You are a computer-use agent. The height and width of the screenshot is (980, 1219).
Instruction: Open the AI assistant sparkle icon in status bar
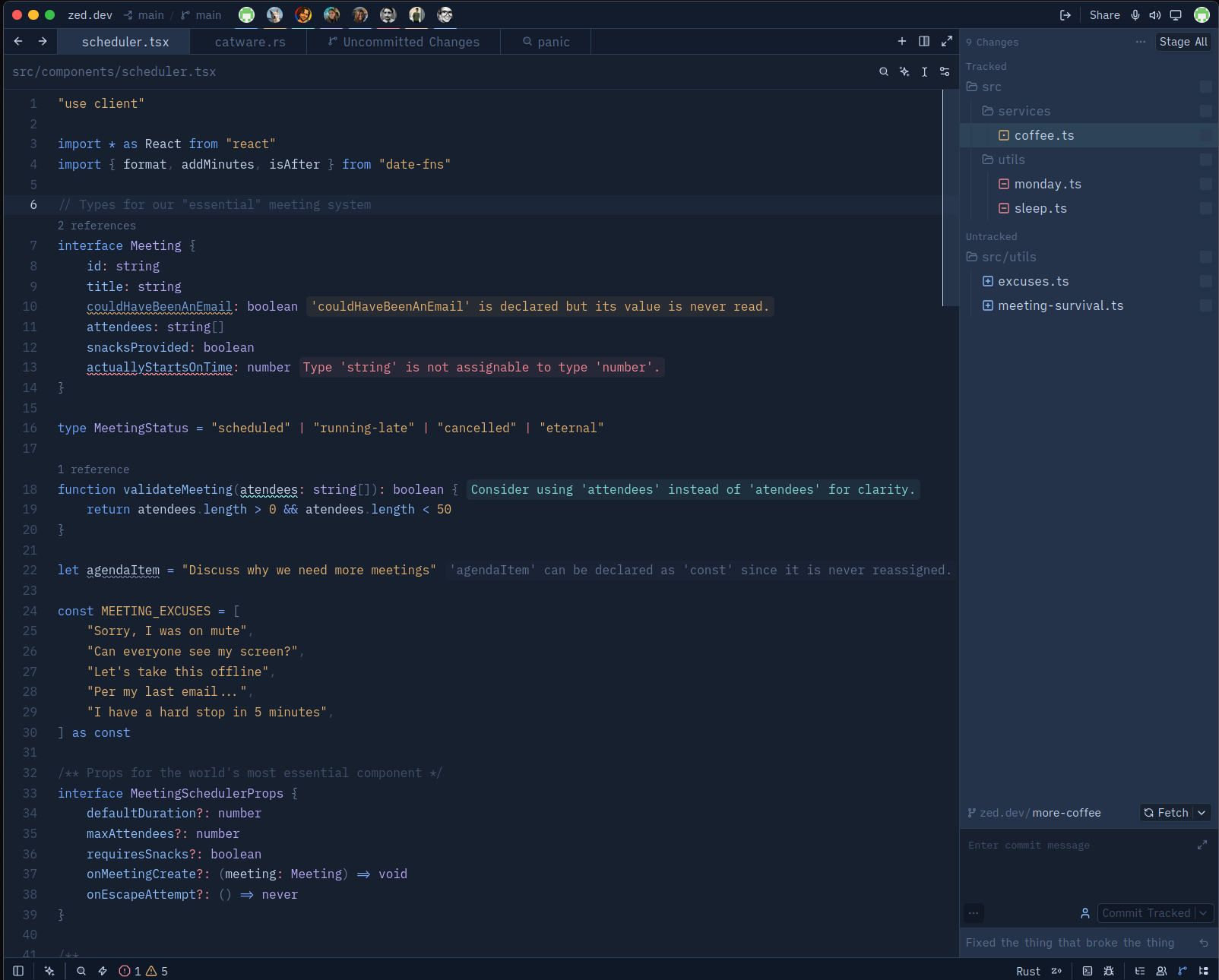click(x=49, y=971)
